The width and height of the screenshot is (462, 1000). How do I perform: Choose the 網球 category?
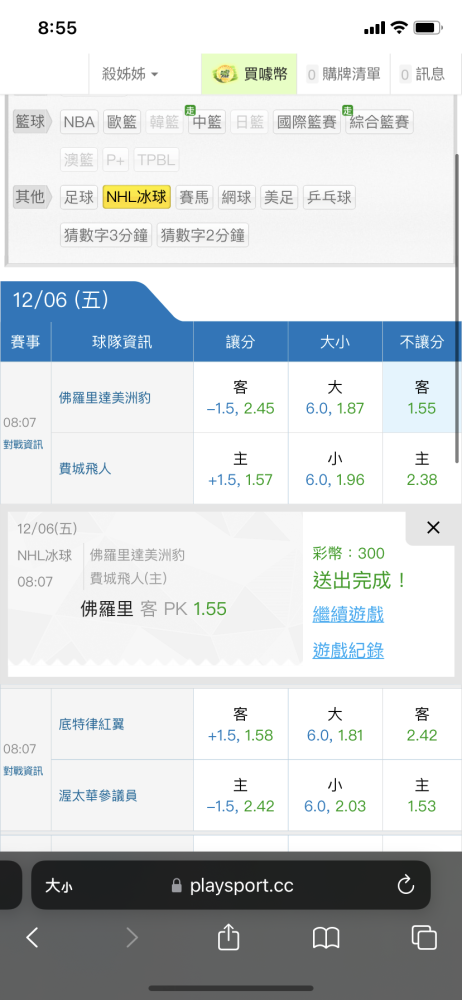point(237,198)
